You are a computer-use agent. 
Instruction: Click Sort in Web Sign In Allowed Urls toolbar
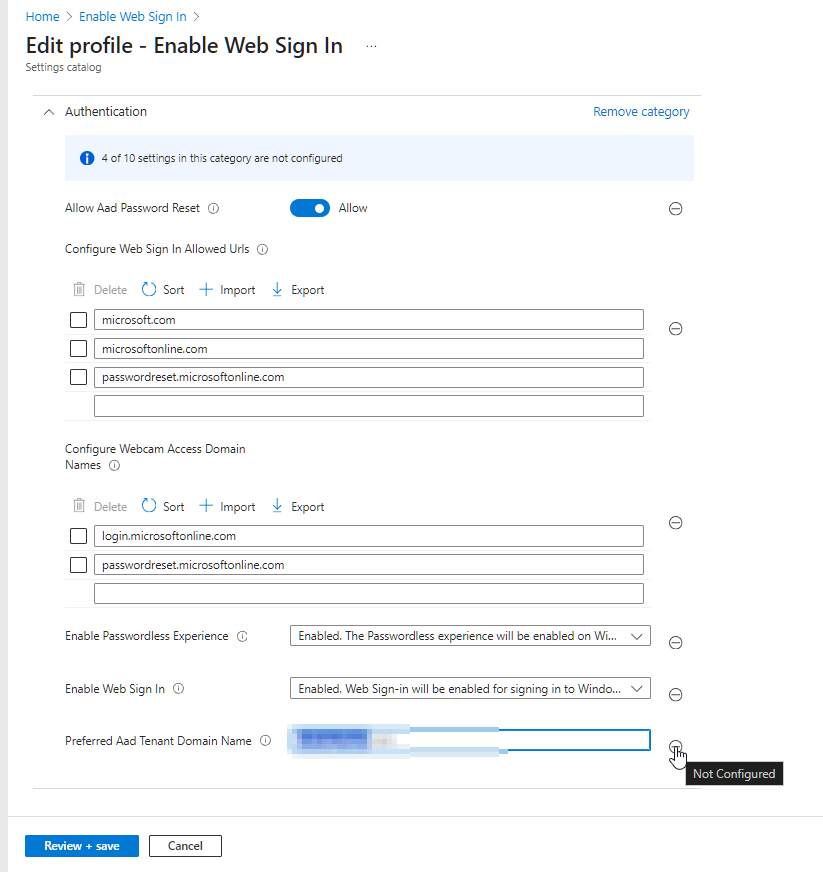tap(163, 290)
